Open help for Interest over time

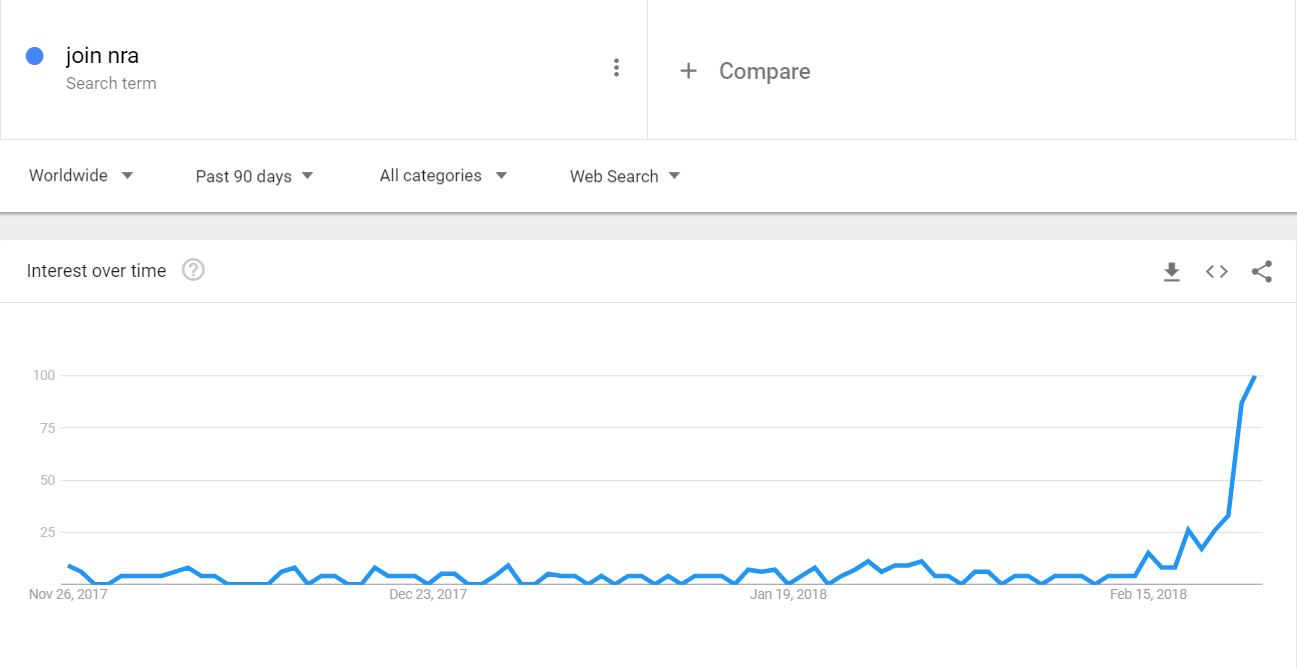[x=194, y=270]
